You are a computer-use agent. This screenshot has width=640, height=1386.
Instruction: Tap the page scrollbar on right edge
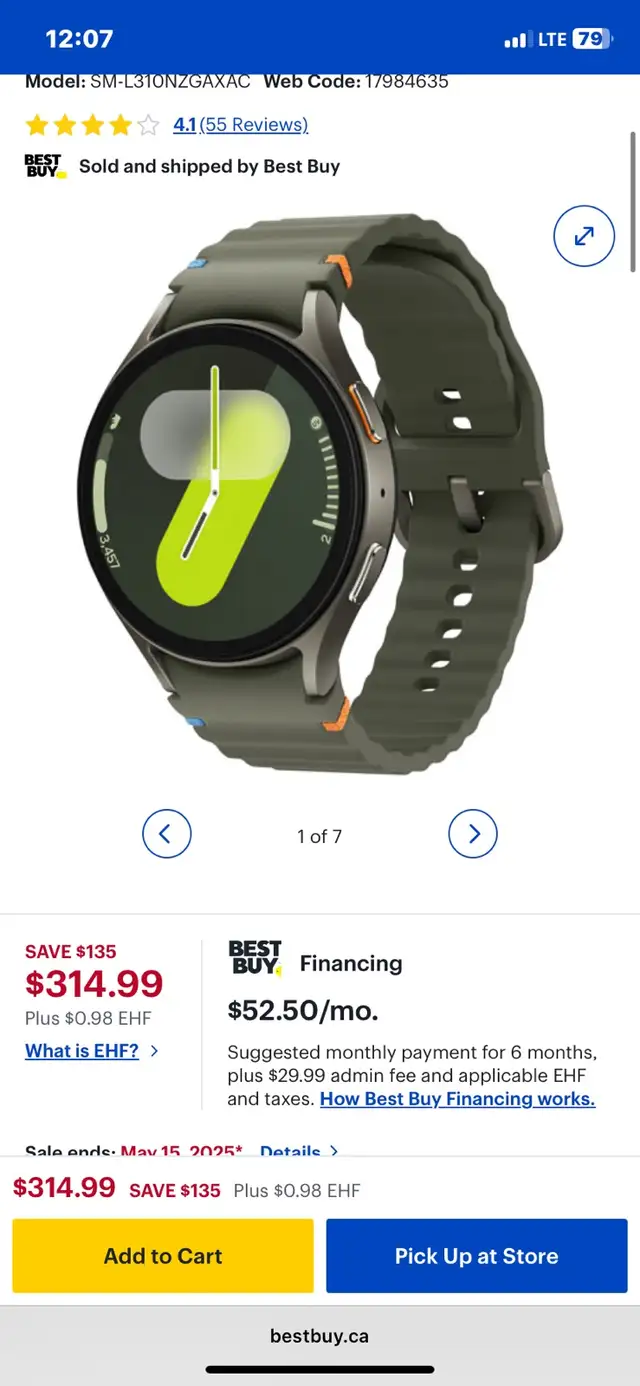632,200
